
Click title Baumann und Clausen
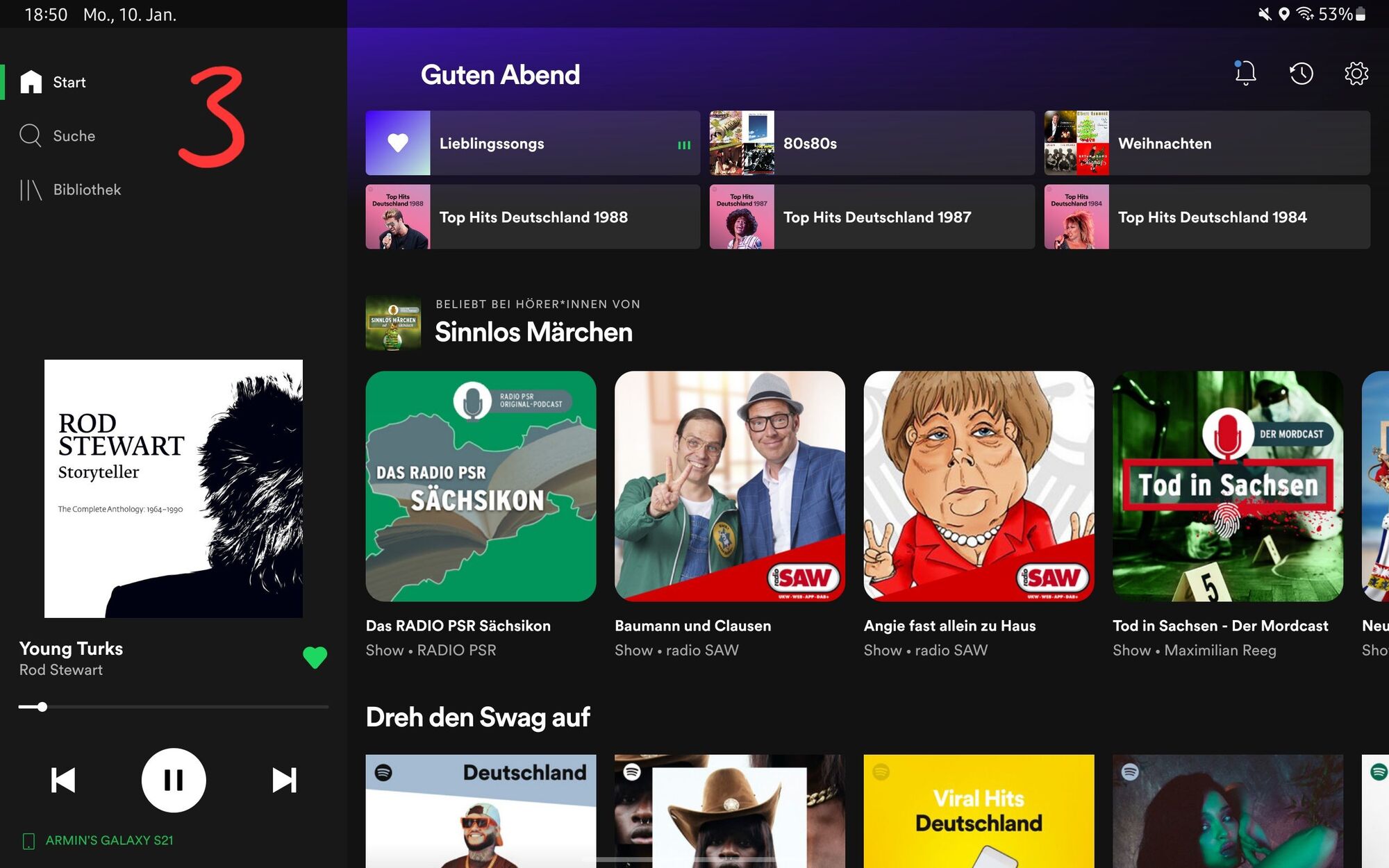click(692, 626)
